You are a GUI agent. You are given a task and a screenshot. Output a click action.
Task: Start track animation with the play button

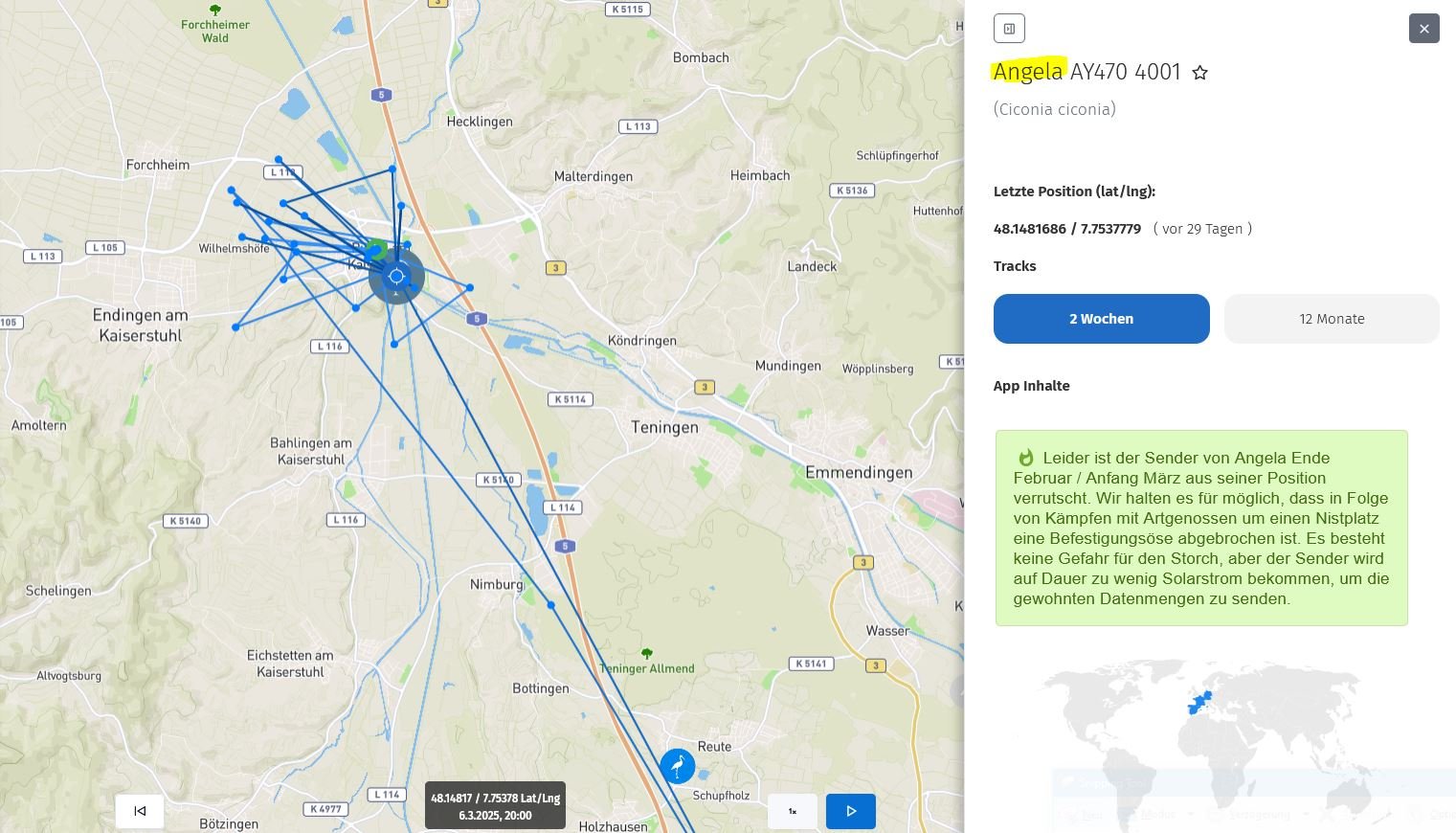(850, 811)
